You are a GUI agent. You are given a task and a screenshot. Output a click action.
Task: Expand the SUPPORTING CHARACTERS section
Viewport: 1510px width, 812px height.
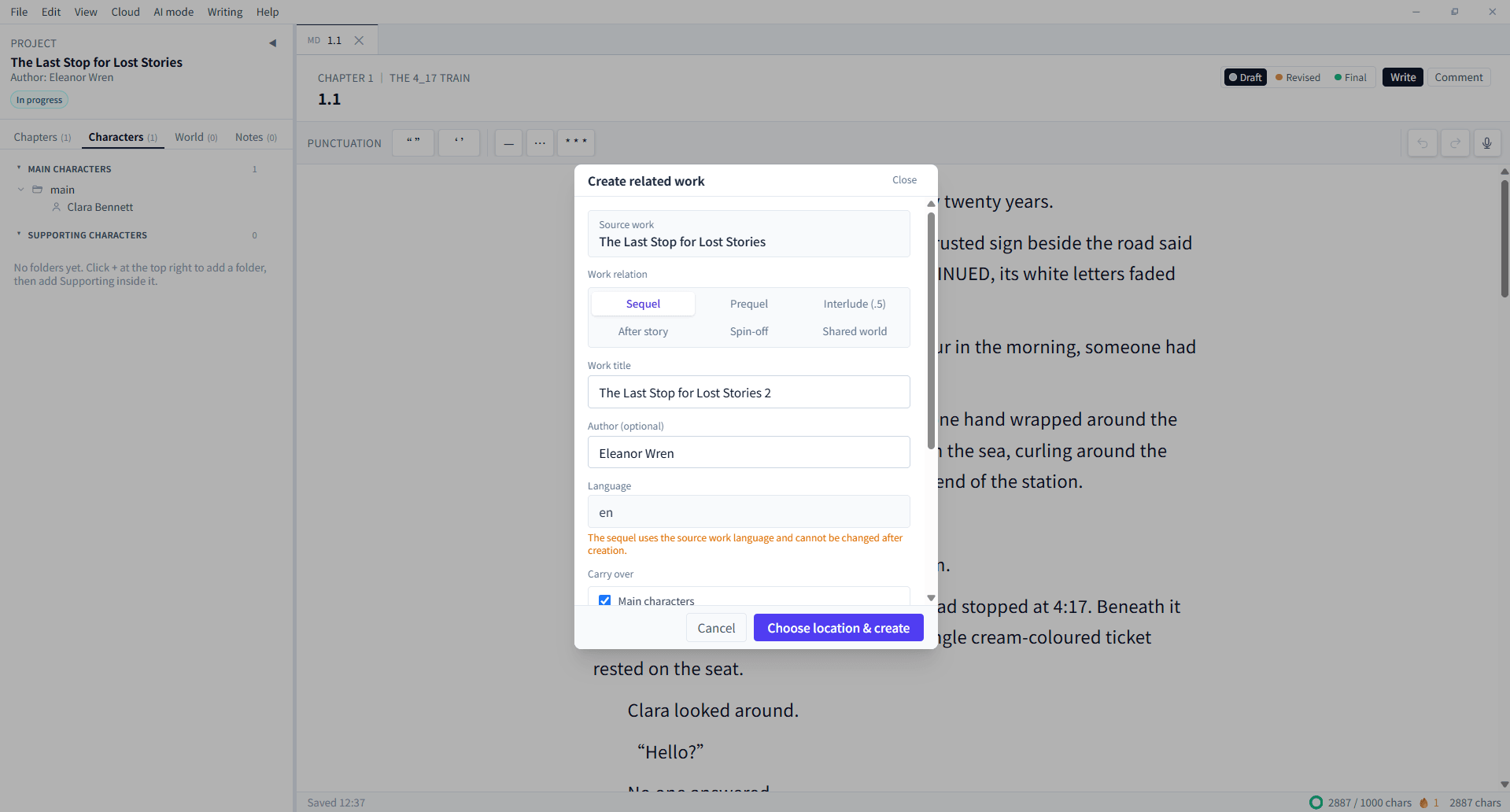19,234
